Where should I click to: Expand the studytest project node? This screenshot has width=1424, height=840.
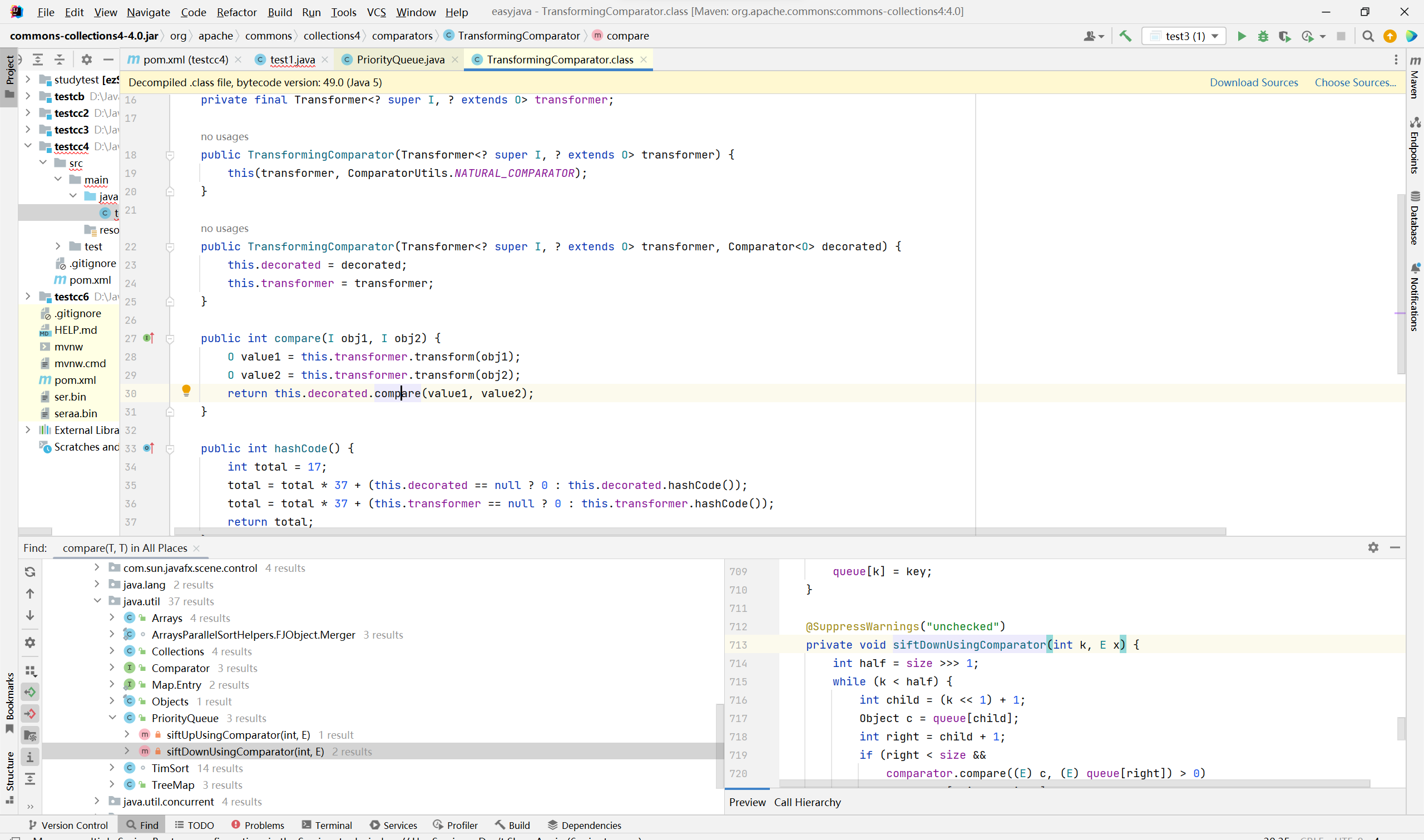coord(28,79)
